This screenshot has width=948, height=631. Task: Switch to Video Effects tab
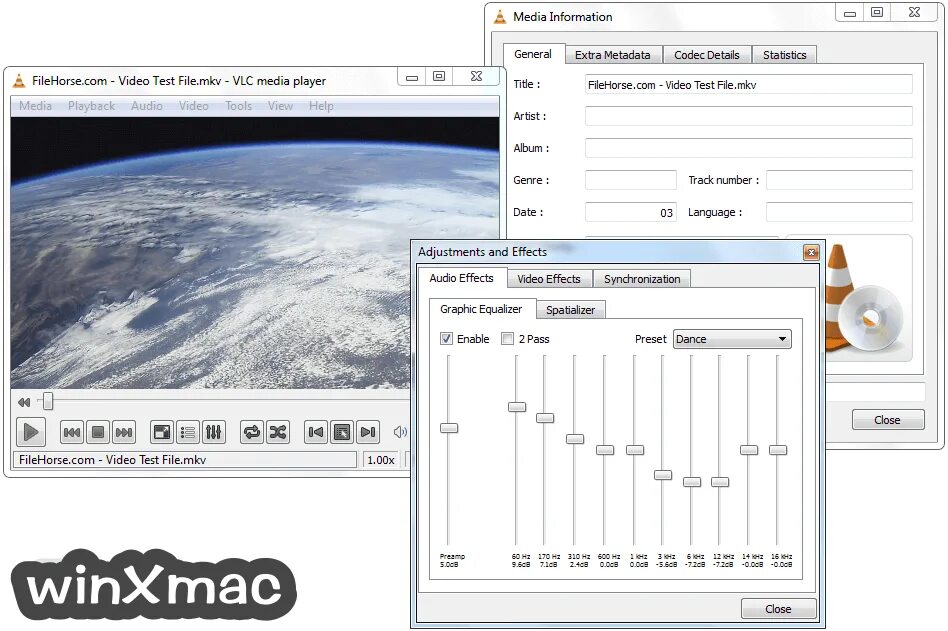(549, 279)
